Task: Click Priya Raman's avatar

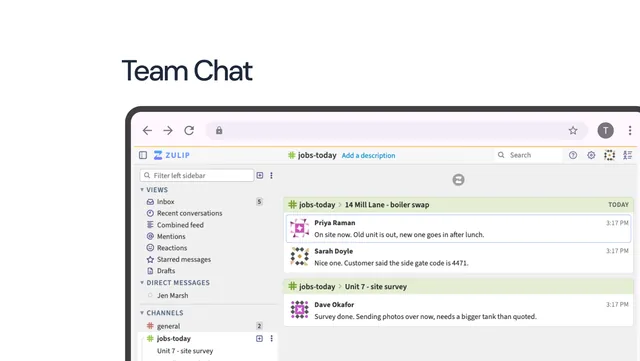Action: tap(300, 228)
